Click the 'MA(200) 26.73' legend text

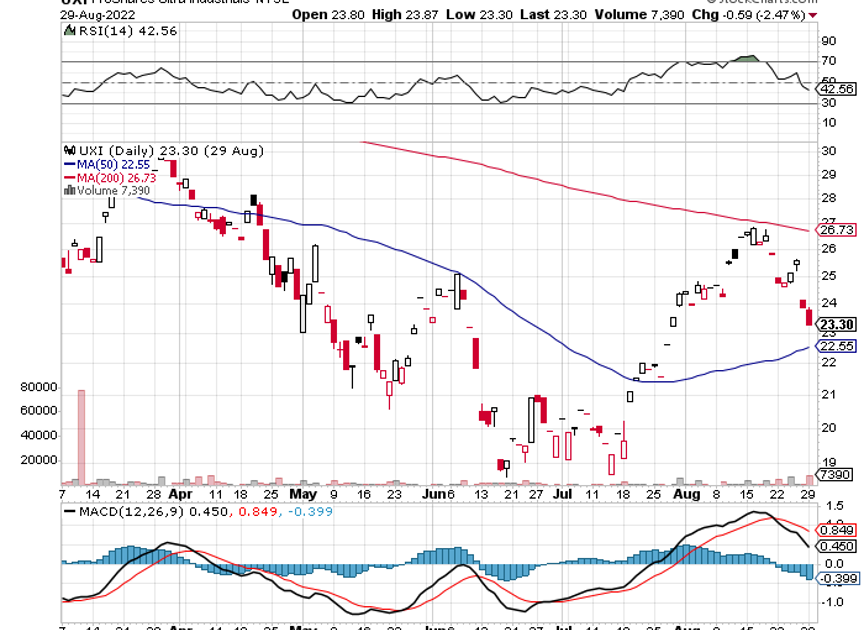[x=117, y=177]
